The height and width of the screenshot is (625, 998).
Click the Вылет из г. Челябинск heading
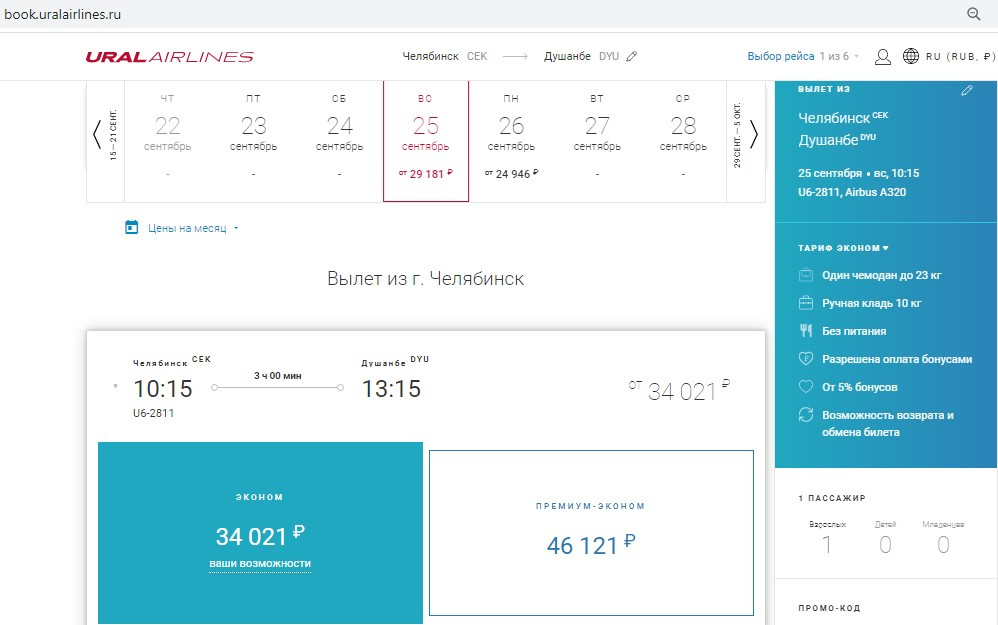pos(426,278)
